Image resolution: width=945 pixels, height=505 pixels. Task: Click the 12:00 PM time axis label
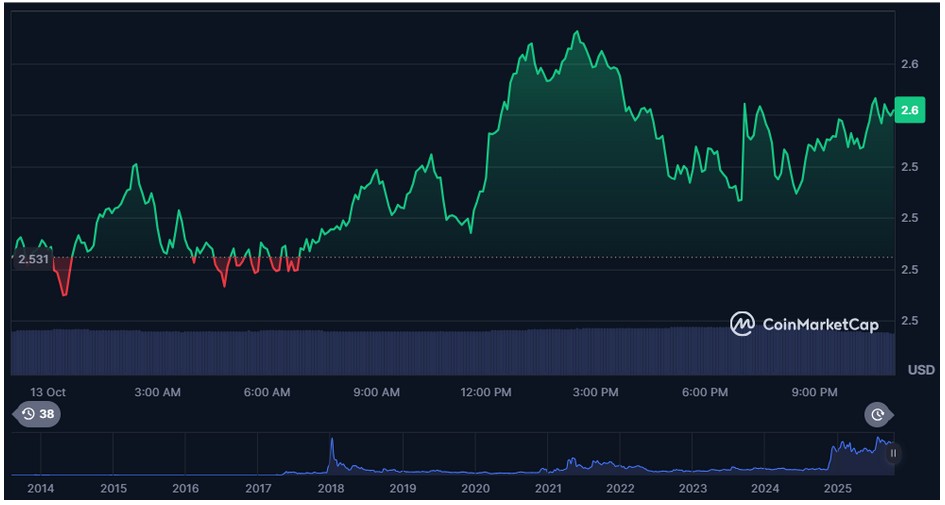(x=486, y=392)
